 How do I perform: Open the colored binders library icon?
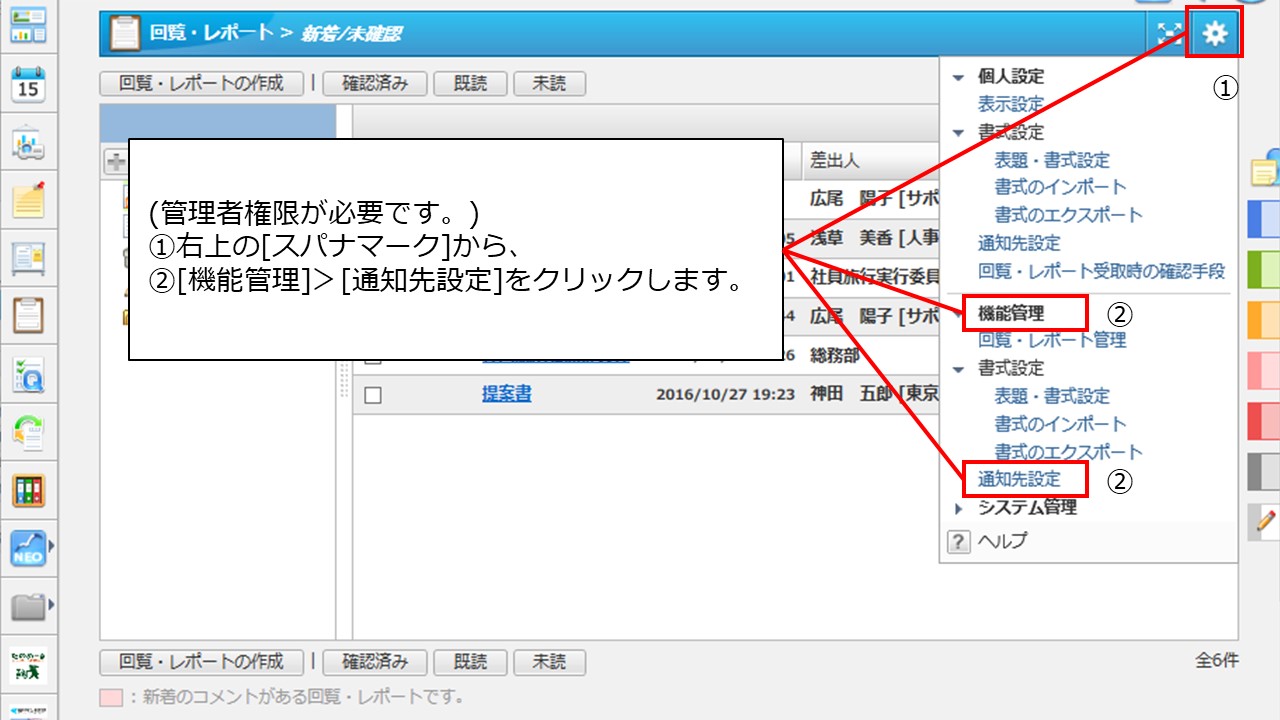28,490
